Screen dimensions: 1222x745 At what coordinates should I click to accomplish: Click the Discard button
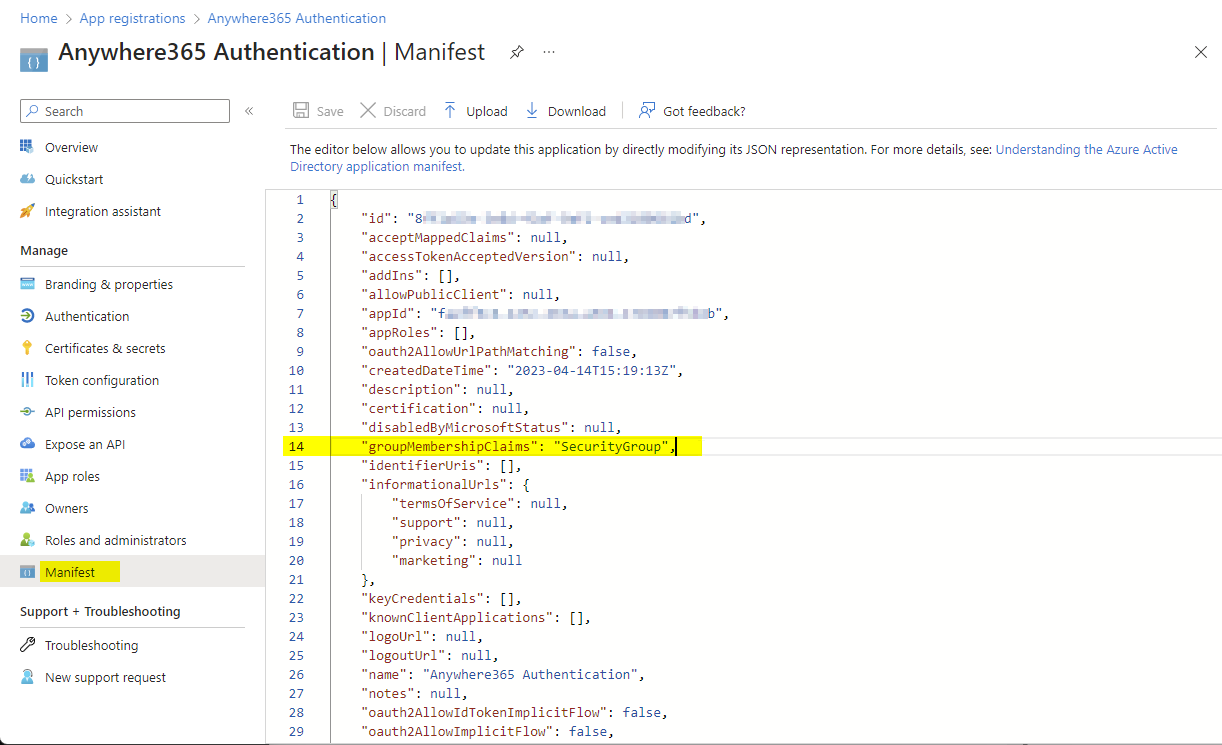(x=393, y=111)
